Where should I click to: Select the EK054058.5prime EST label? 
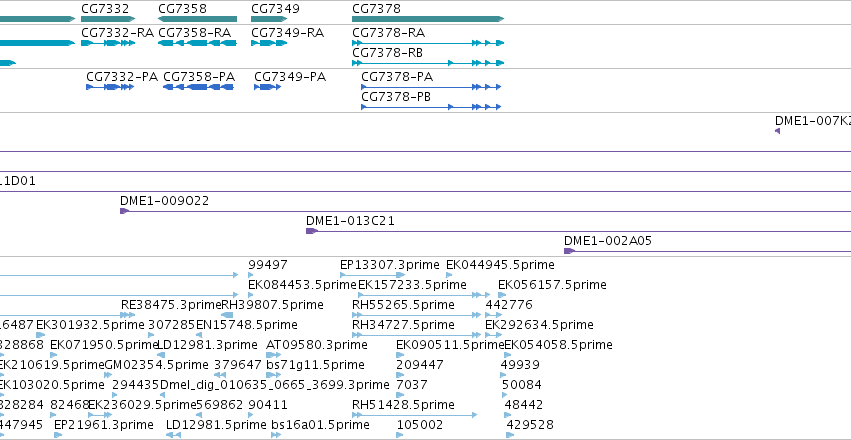pos(558,345)
